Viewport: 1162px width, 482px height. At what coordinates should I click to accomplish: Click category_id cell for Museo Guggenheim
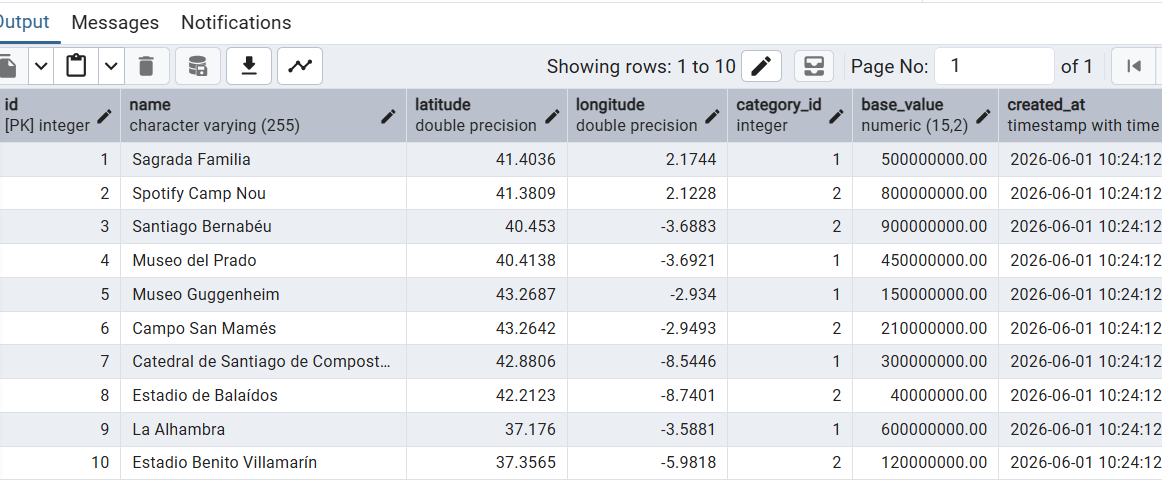click(789, 294)
